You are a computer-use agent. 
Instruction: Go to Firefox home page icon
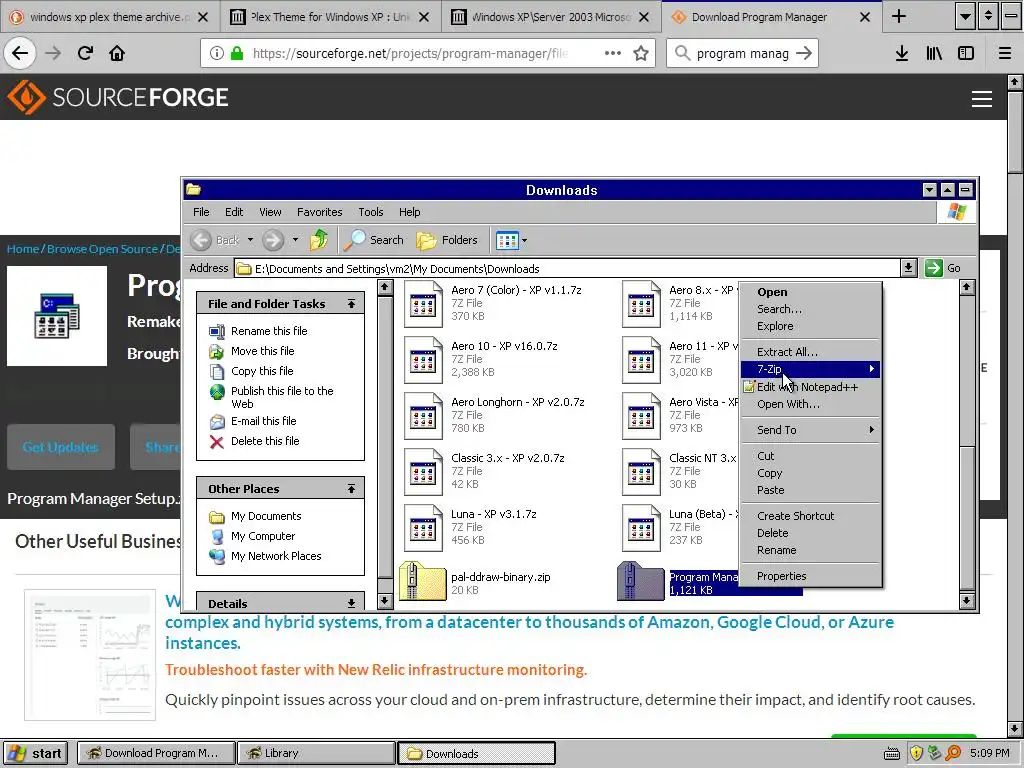click(x=117, y=53)
